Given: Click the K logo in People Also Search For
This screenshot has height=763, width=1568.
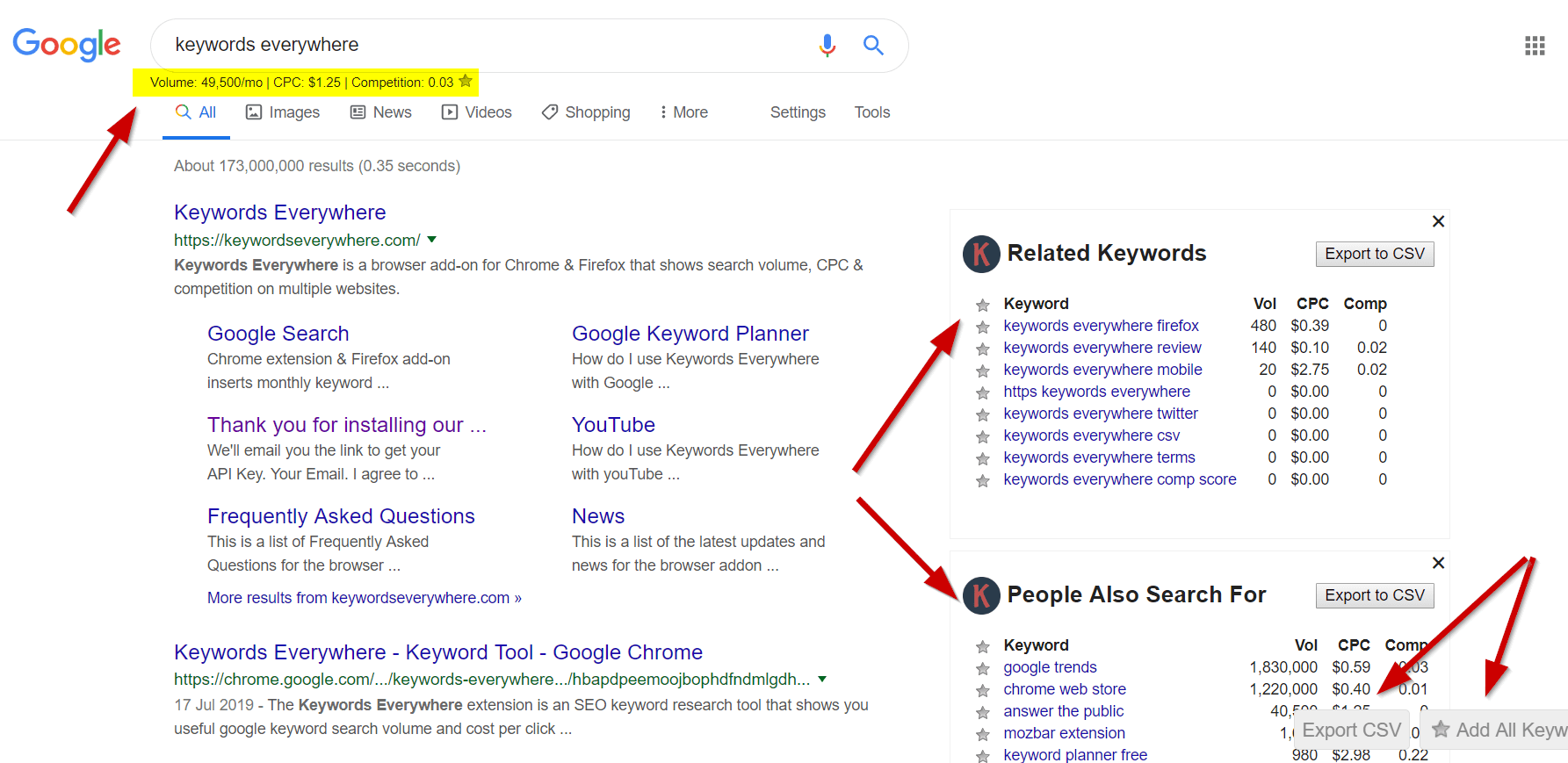Looking at the screenshot, I should click(981, 595).
